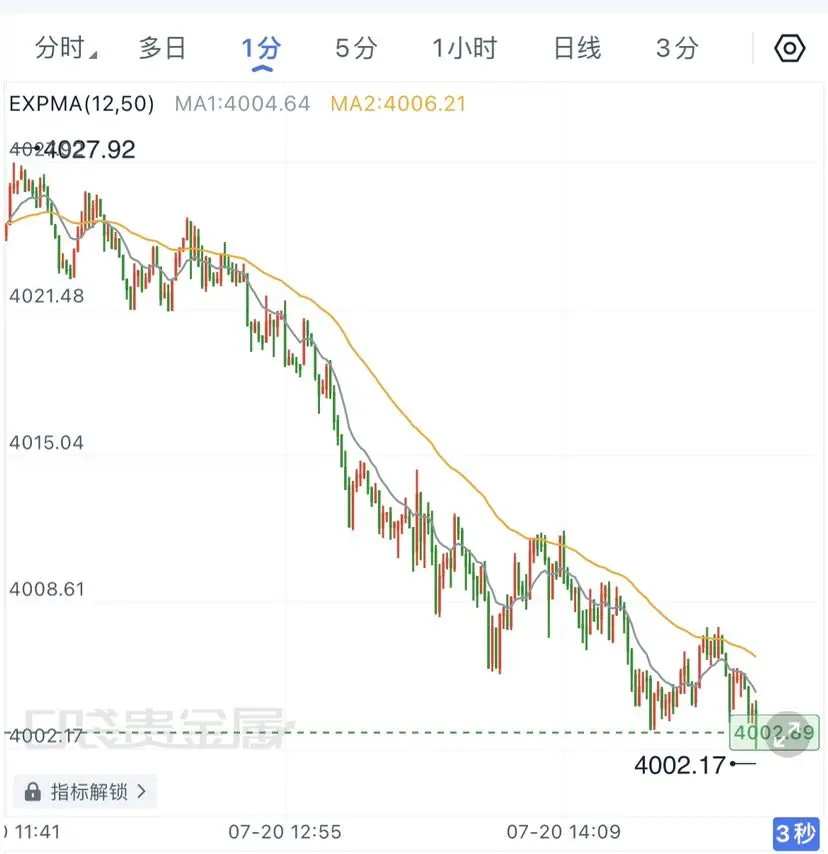The height and width of the screenshot is (854, 828).
Task: Select the 1小时 timeframe tab
Action: pos(465,48)
